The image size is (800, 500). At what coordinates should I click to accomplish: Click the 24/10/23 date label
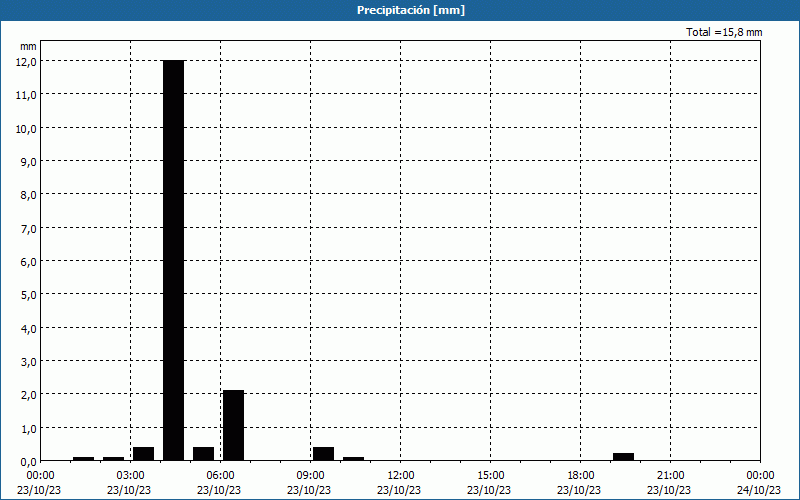759,490
